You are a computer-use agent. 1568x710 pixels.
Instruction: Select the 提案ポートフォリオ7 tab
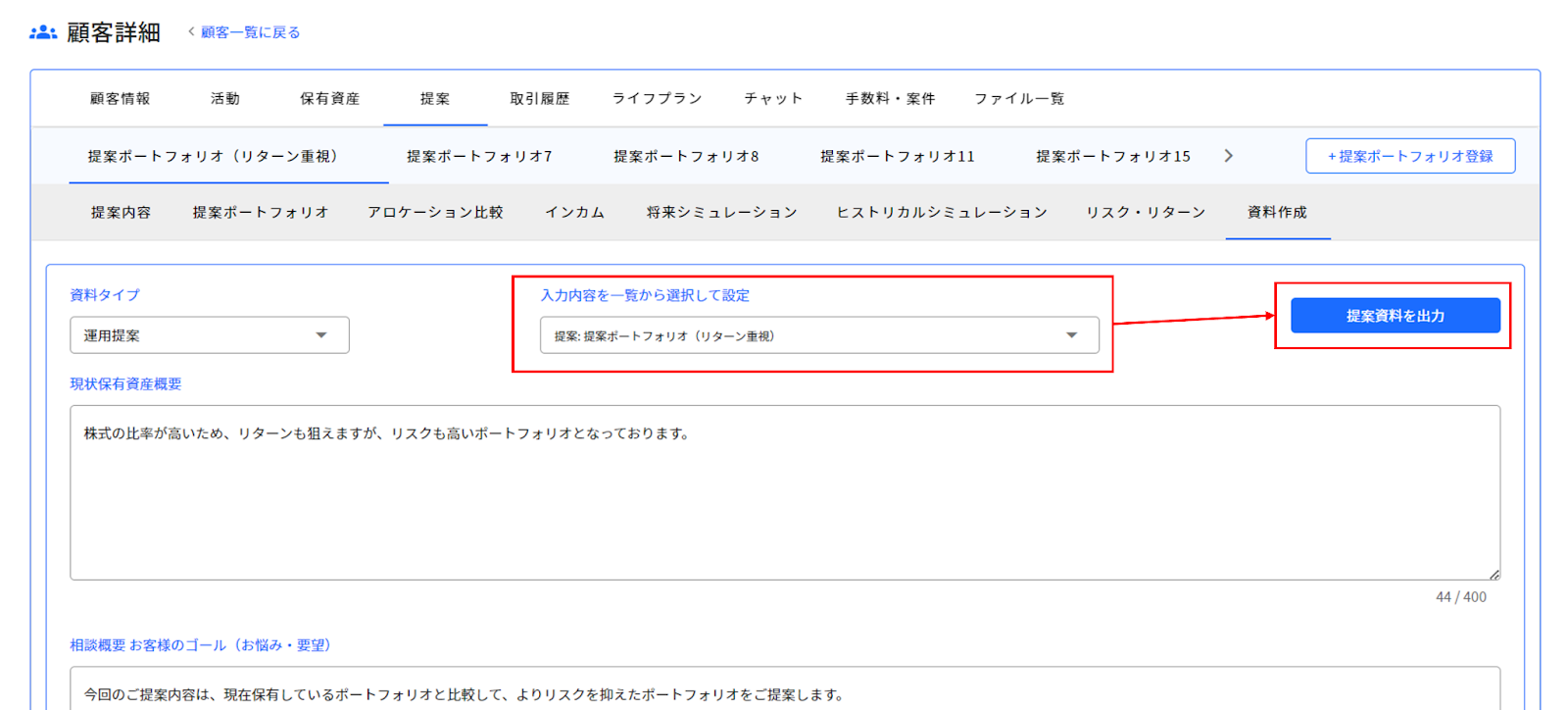click(x=479, y=156)
